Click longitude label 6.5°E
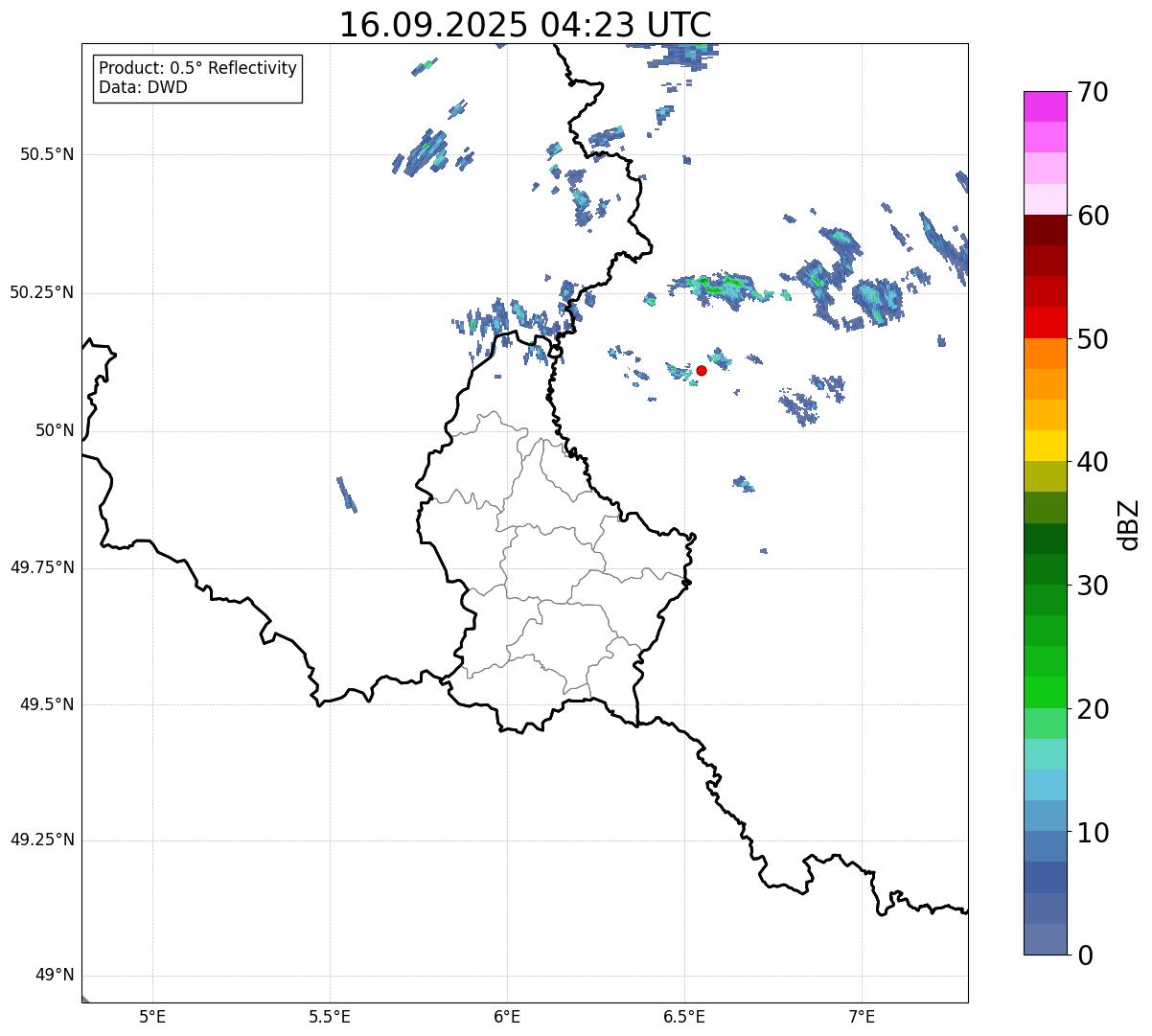This screenshot has height=1036, width=1152. (684, 1017)
